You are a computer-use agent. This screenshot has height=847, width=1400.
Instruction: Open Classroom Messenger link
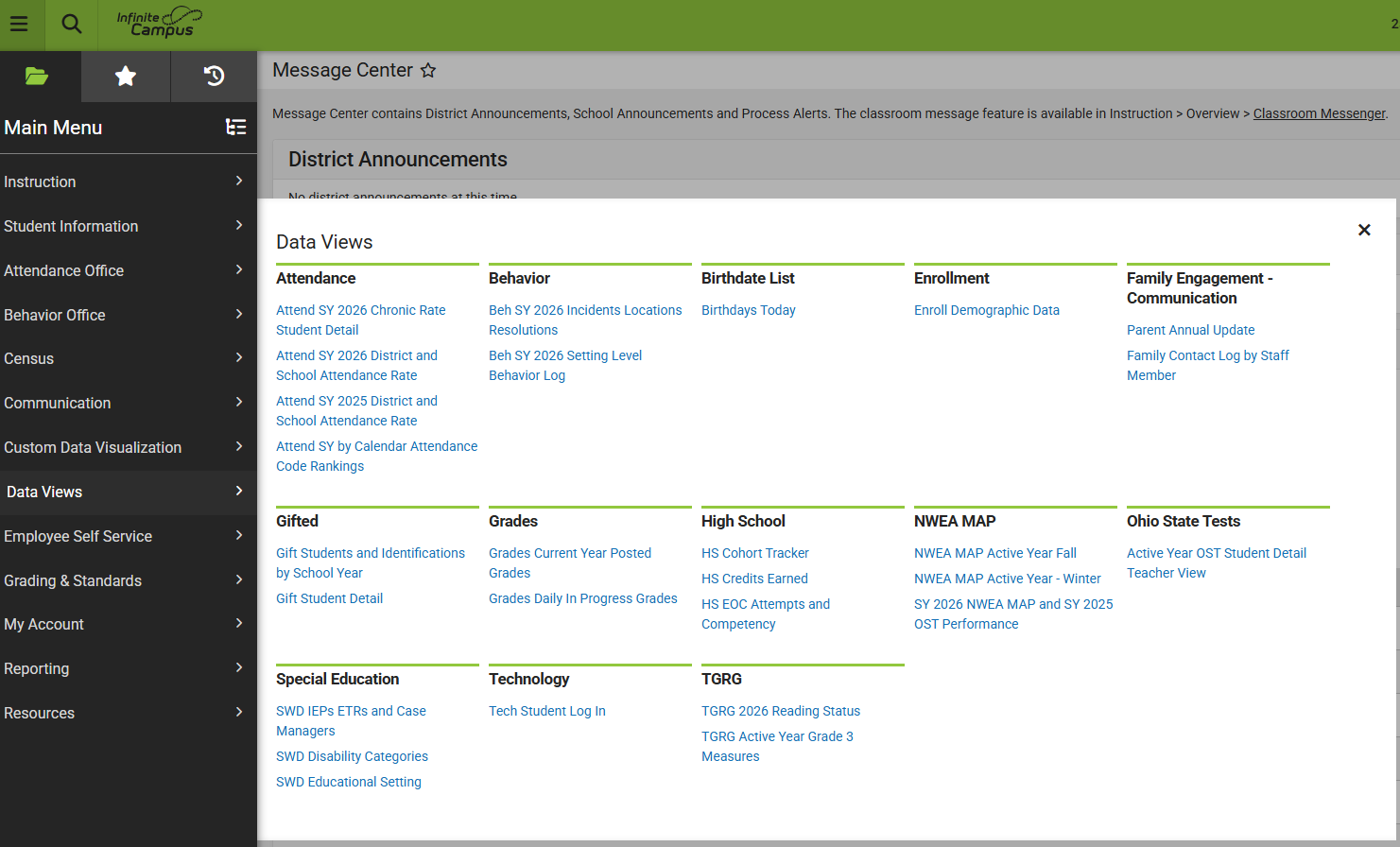tap(1320, 113)
